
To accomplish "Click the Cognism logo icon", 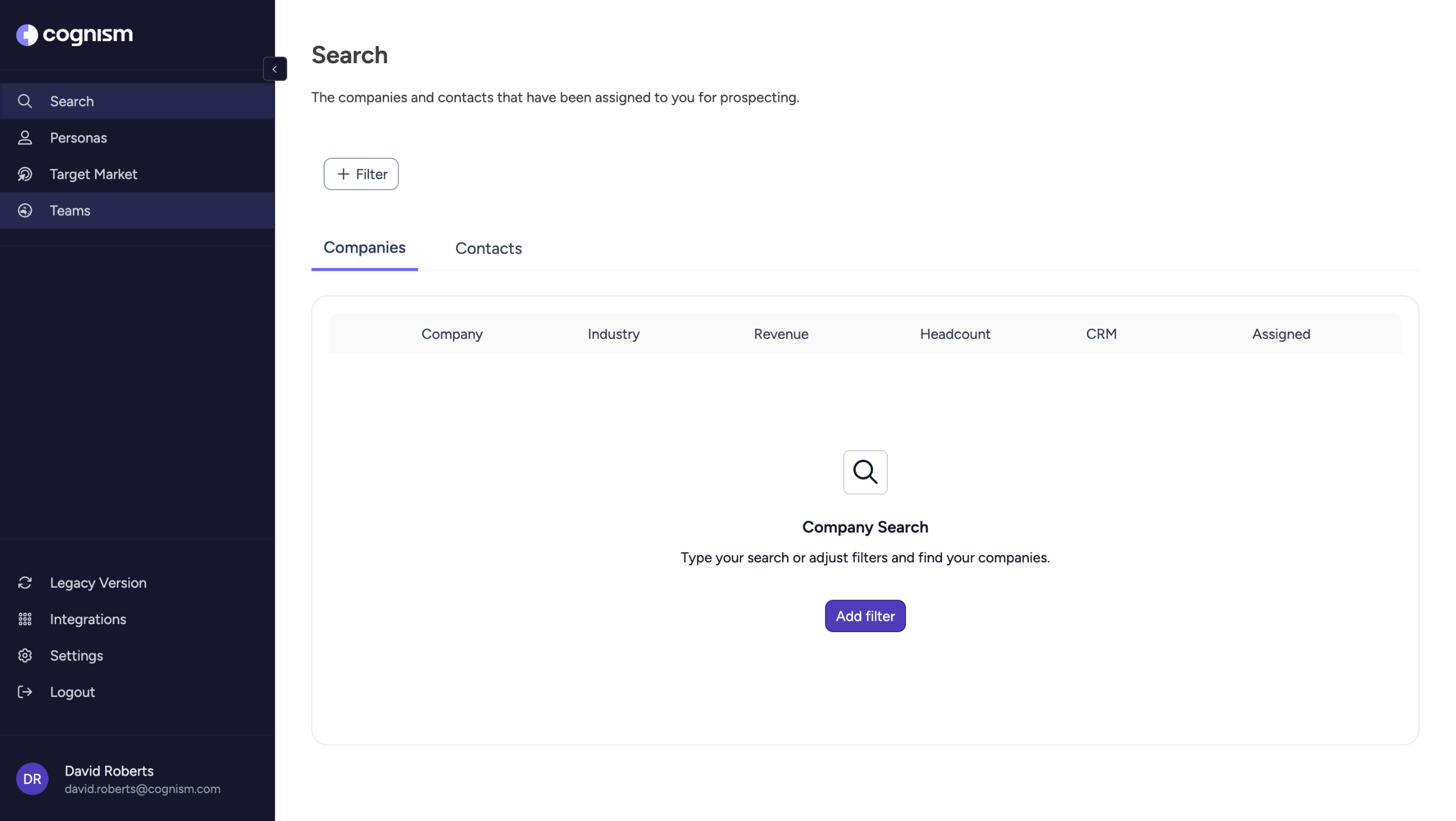I will click(27, 35).
